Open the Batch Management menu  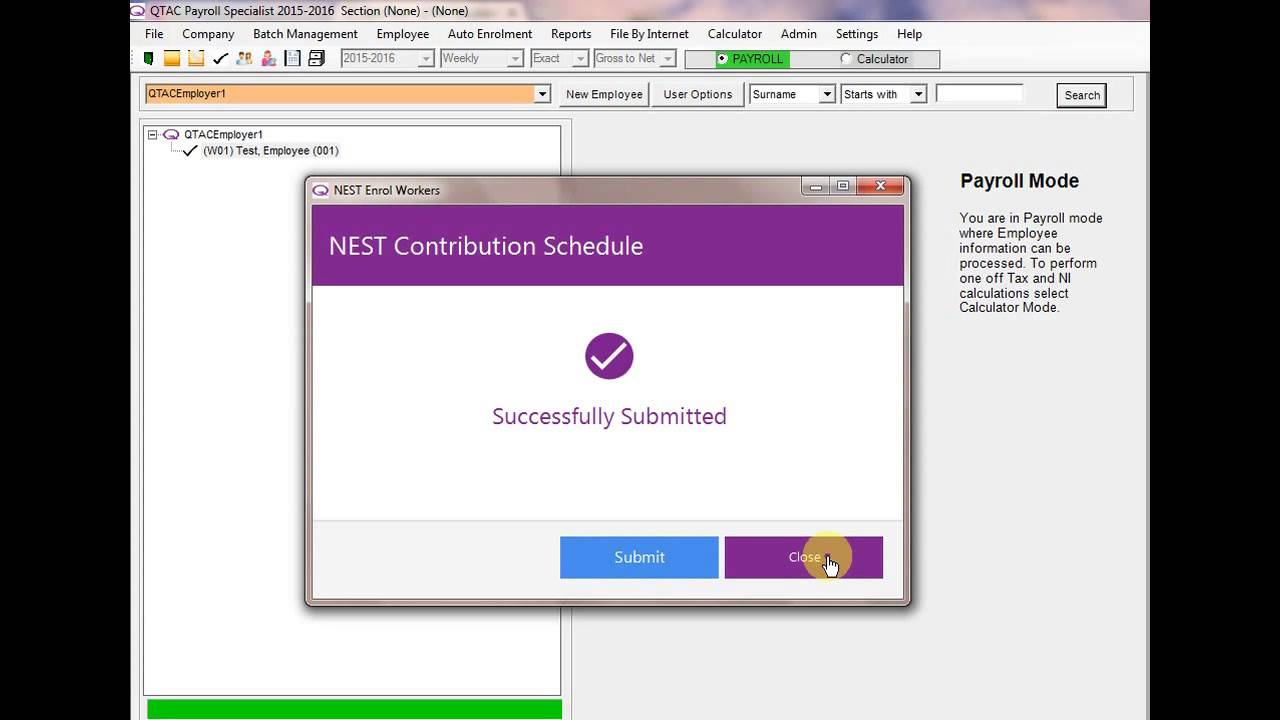point(305,34)
